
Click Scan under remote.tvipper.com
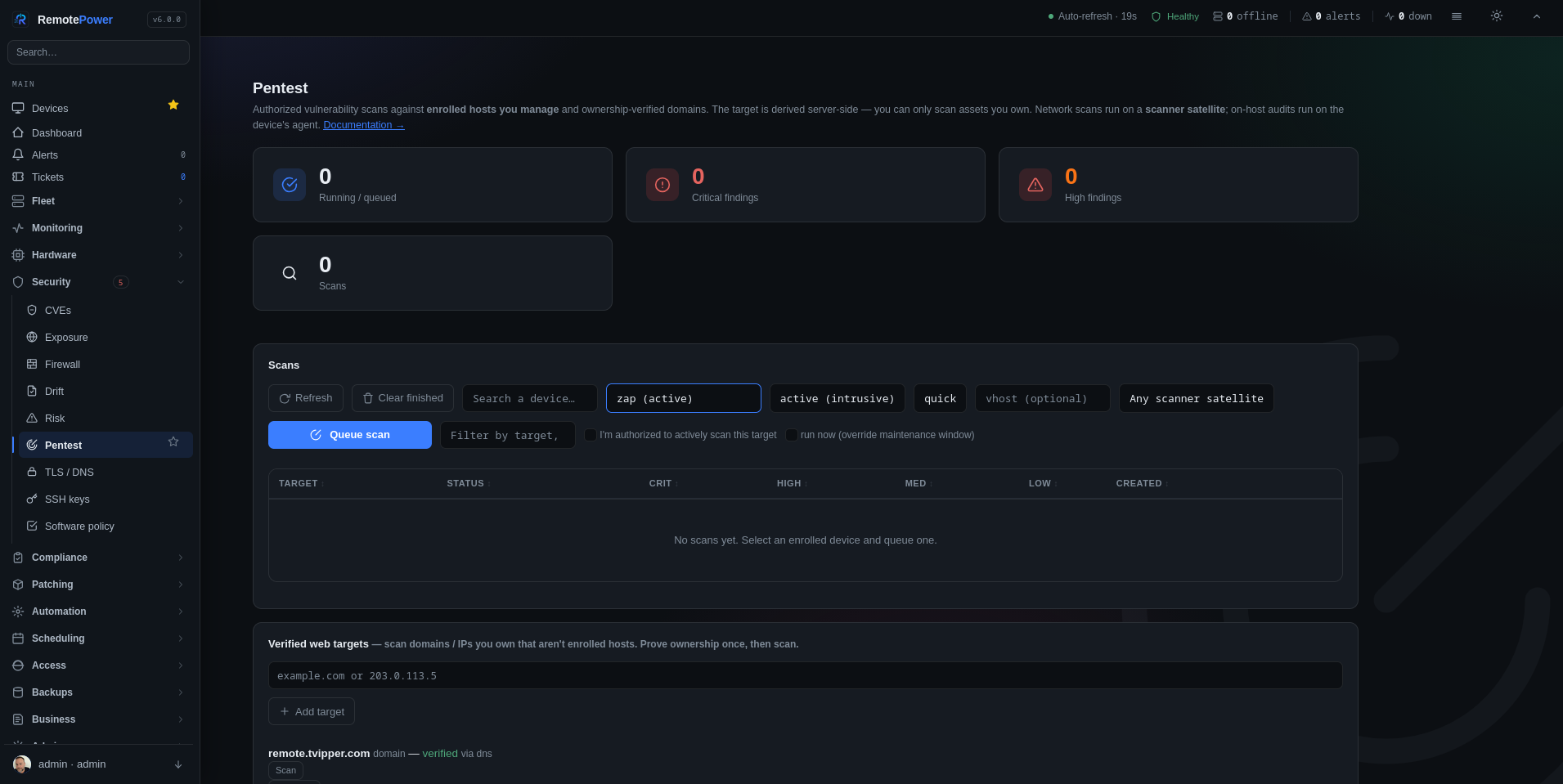[x=286, y=770]
